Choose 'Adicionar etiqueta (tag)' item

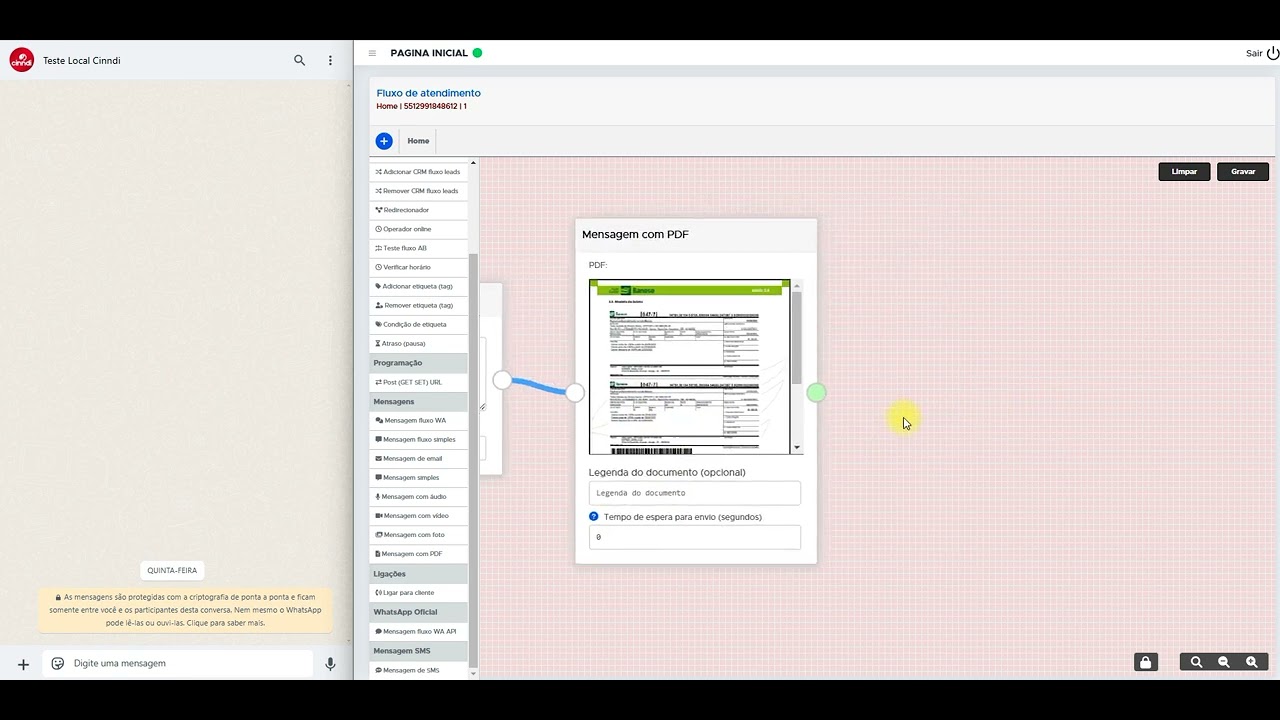[418, 286]
